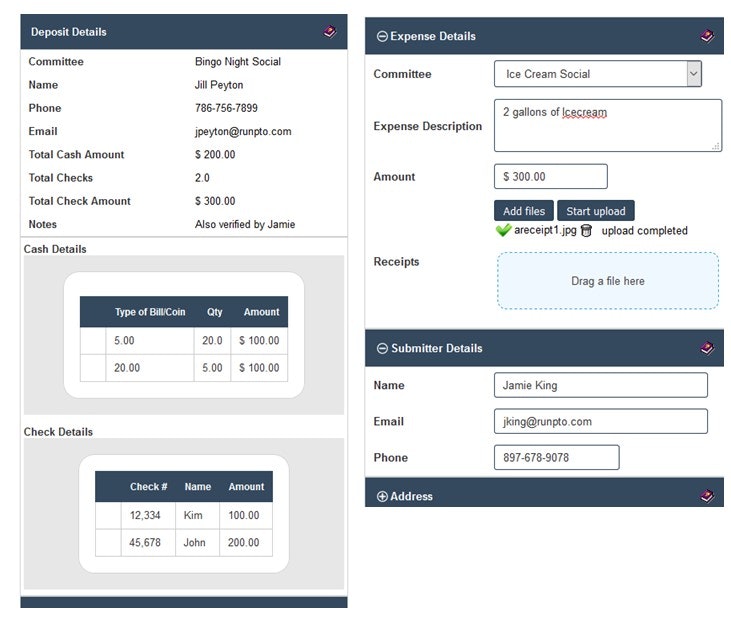
Task: Click the Start upload button
Action: [595, 211]
